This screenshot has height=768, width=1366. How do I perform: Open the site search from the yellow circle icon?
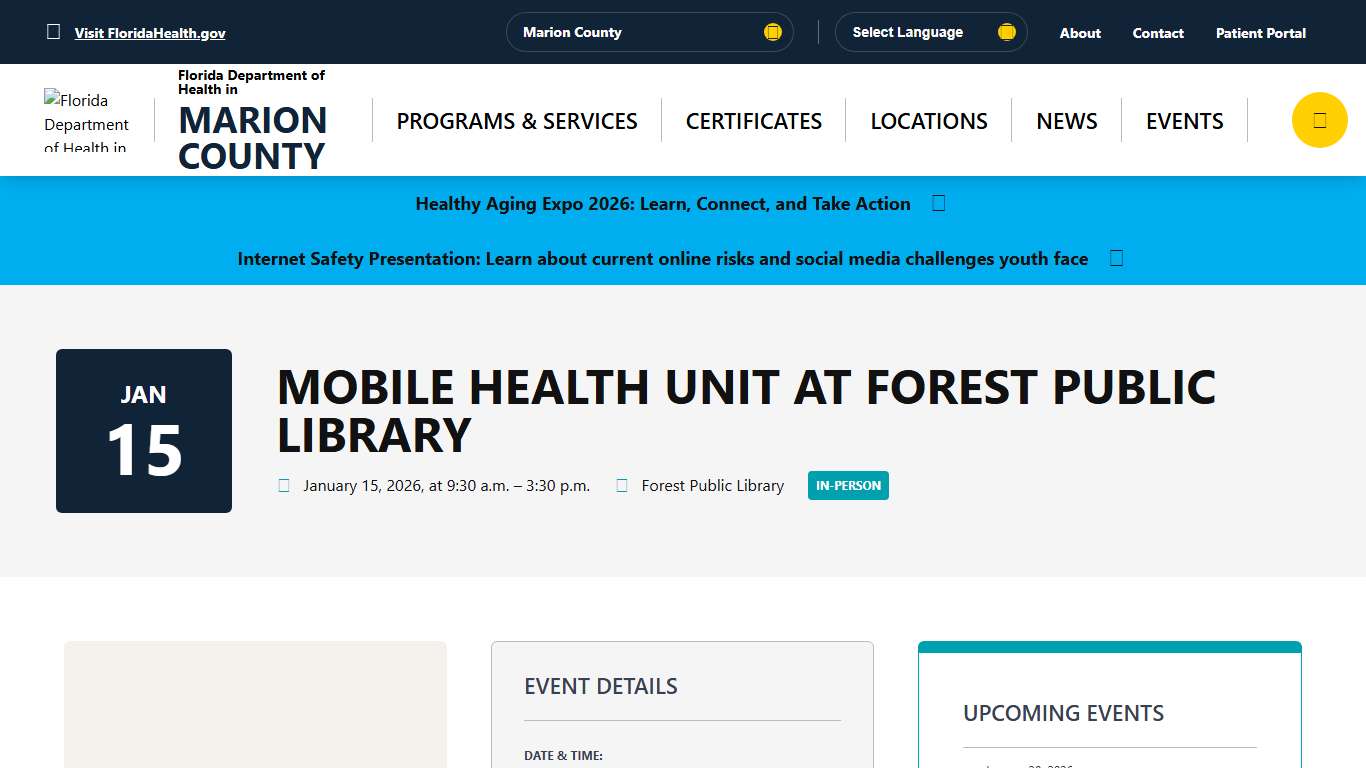click(1319, 119)
